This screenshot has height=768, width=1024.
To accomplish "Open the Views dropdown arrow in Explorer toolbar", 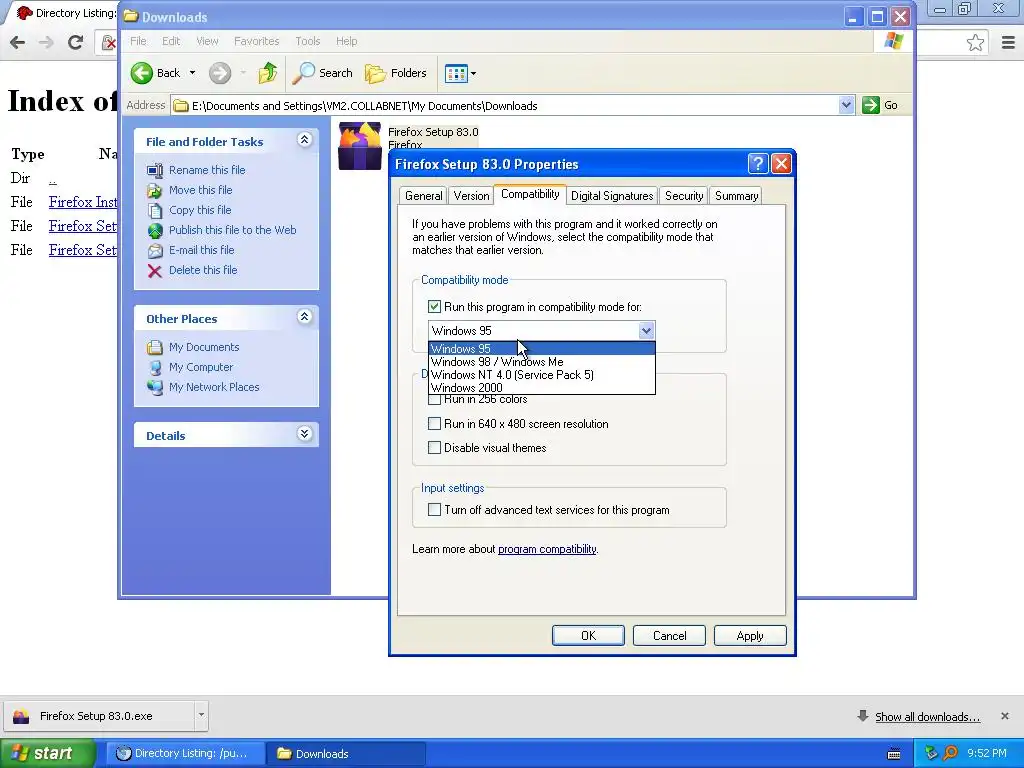I will pos(473,74).
